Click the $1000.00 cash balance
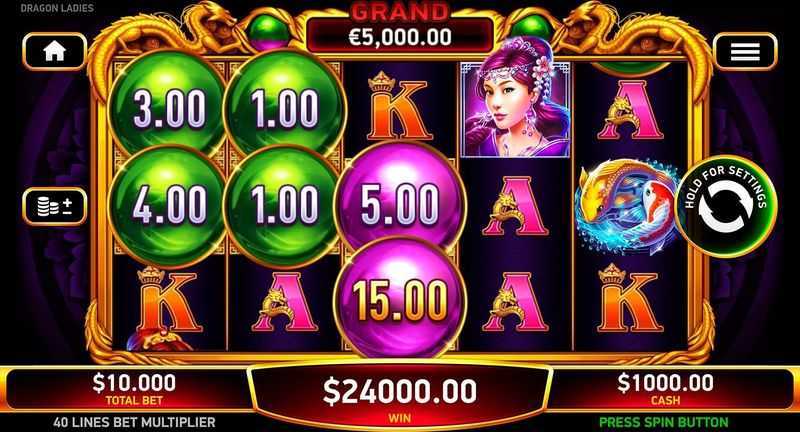 click(x=665, y=389)
